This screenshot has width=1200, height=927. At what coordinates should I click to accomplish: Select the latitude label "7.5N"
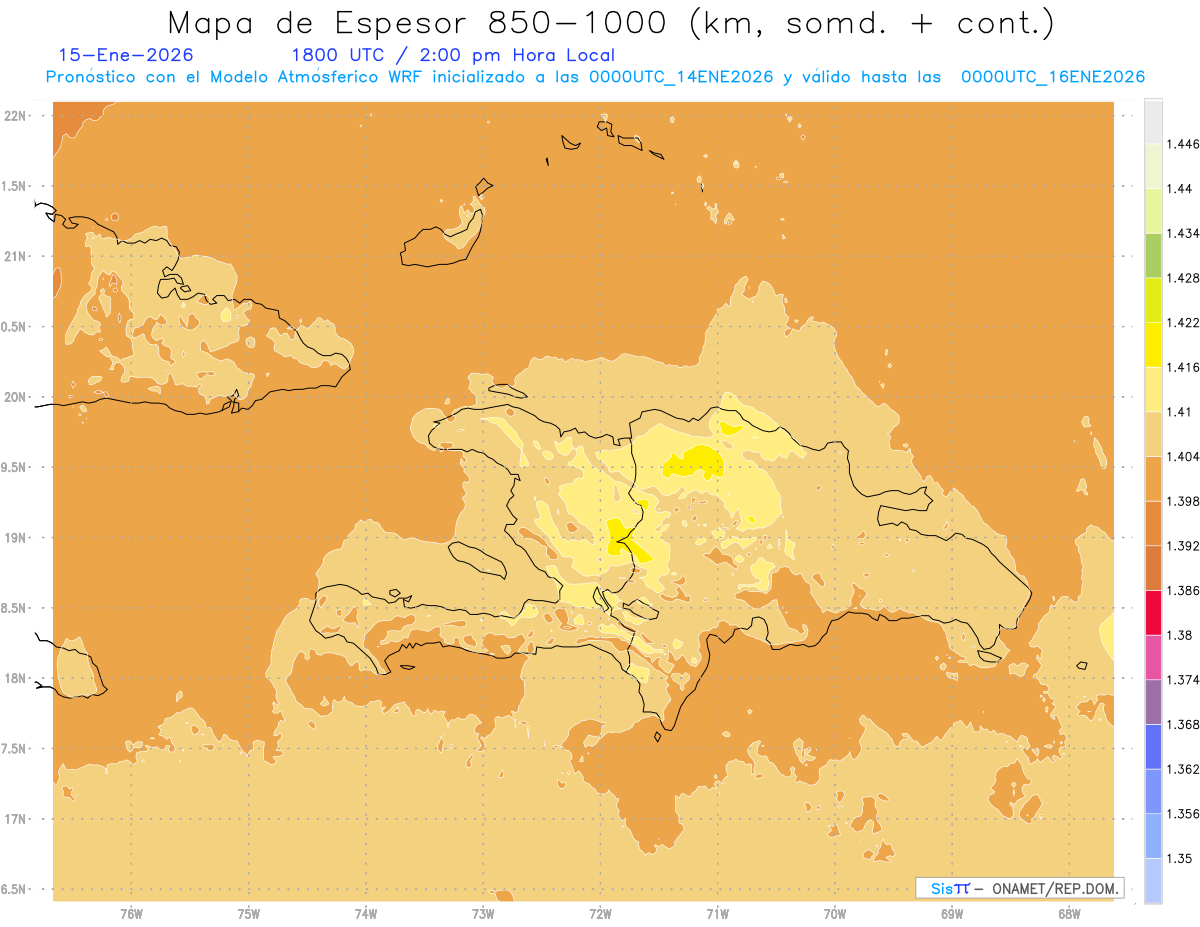click(x=13, y=749)
